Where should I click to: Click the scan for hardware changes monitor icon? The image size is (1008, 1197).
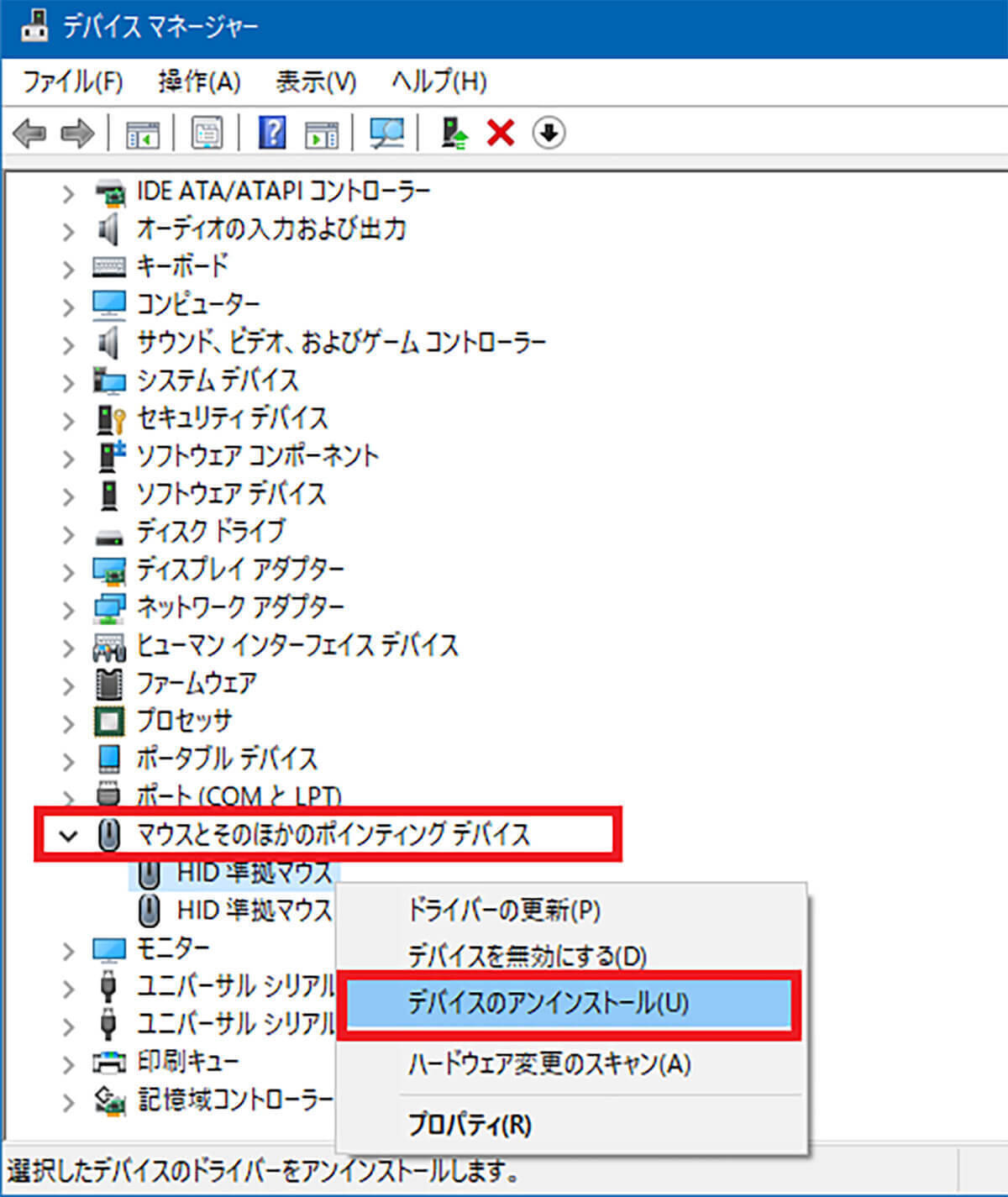[387, 133]
